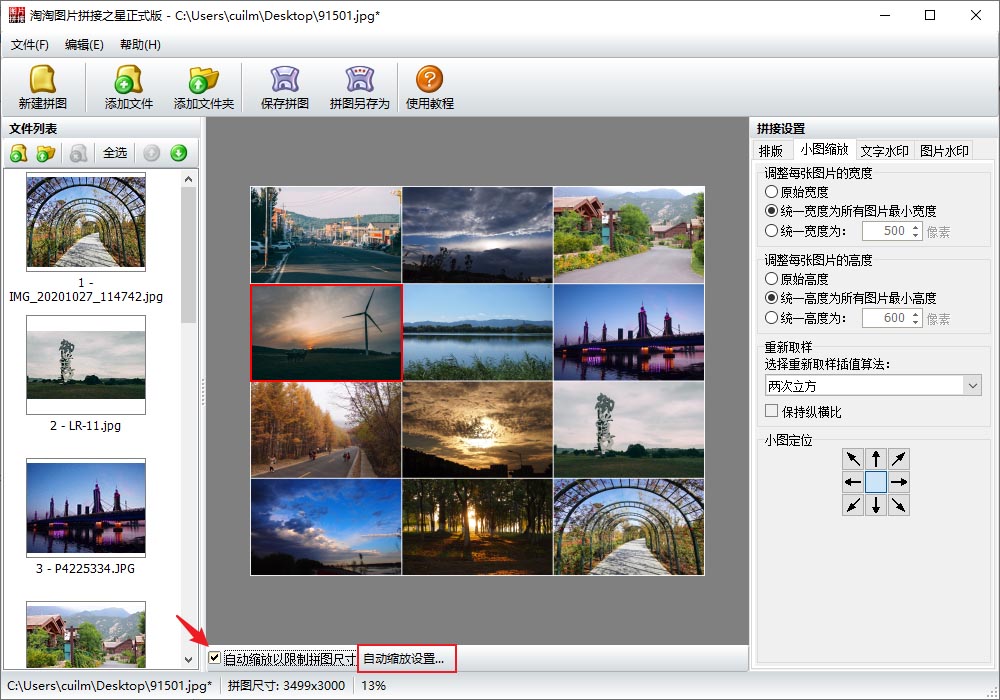Click the file list scrollbar thumb
Screen dimensions: 1000x700
point(188,255)
